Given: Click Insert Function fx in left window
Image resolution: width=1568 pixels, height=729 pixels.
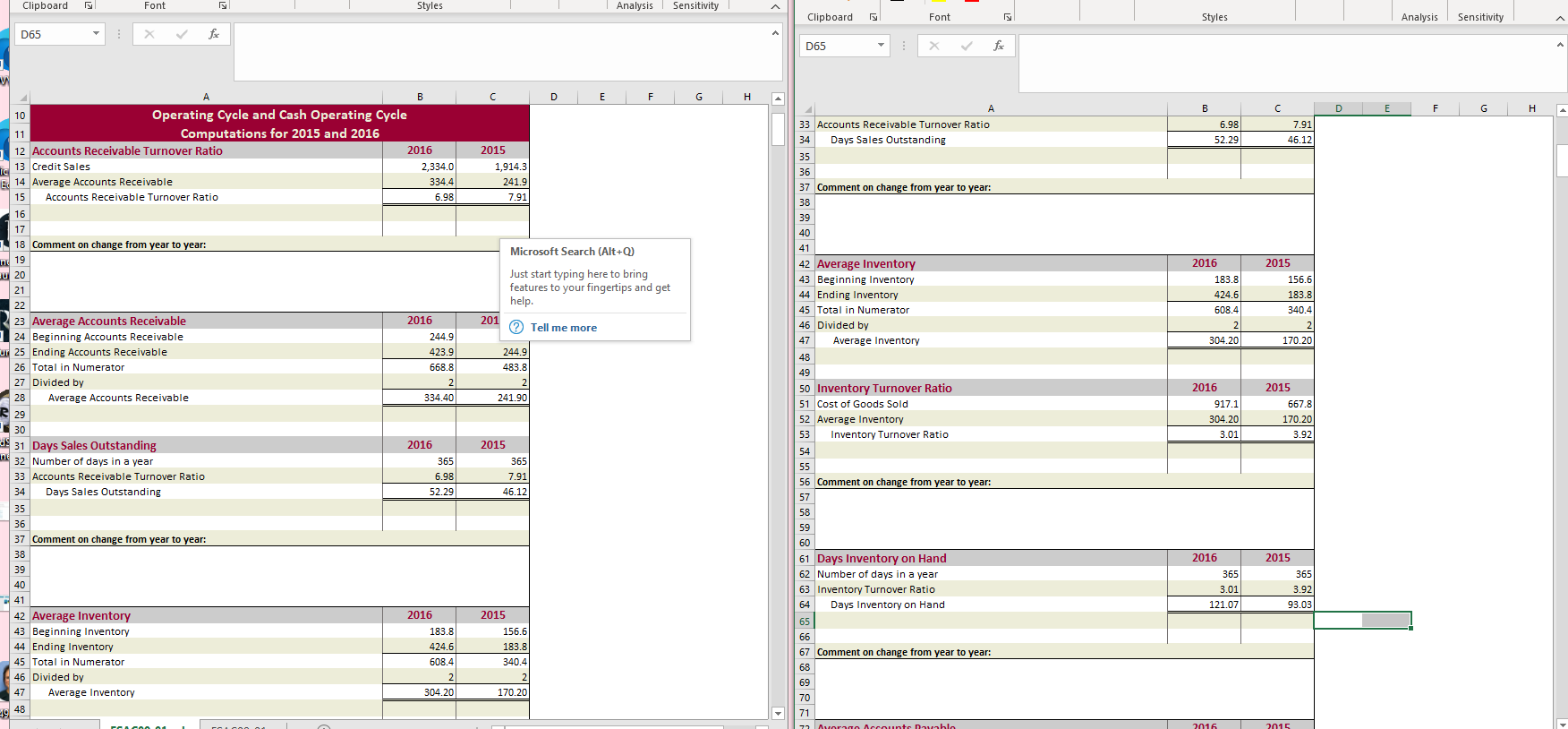Looking at the screenshot, I should (x=214, y=34).
